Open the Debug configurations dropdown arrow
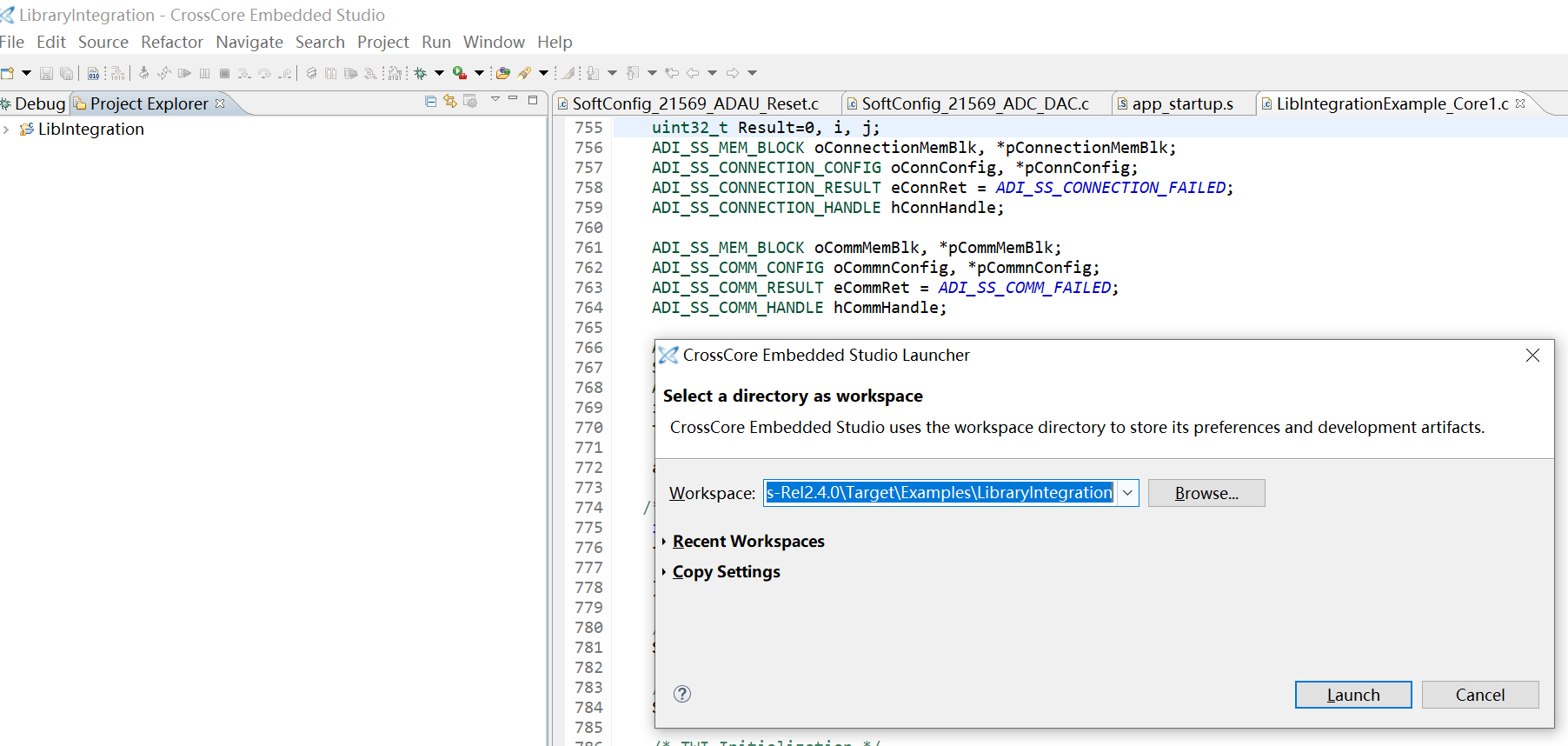The width and height of the screenshot is (1568, 746). pos(440,73)
